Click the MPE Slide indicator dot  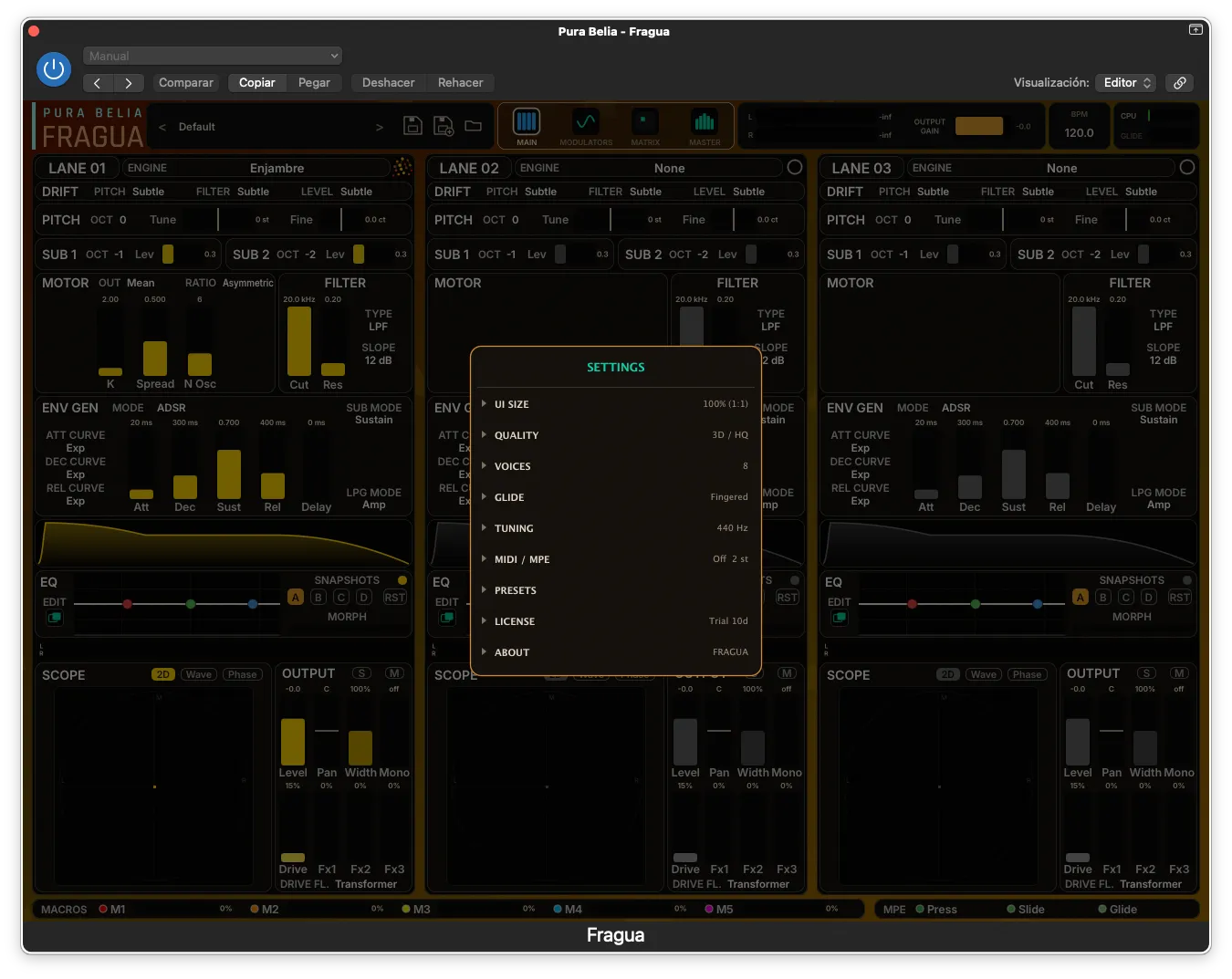click(x=1011, y=909)
